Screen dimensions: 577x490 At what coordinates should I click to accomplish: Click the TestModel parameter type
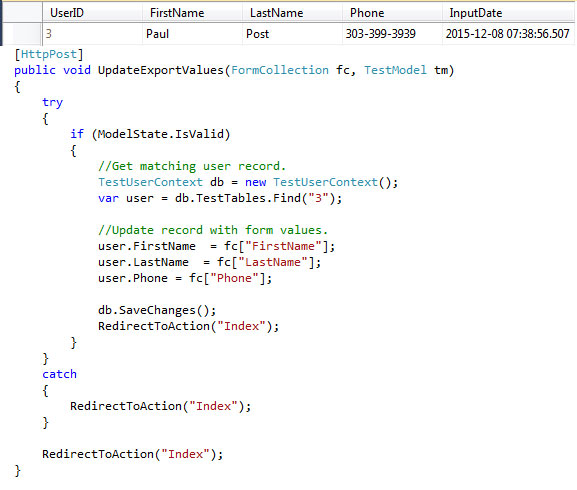pos(395,70)
